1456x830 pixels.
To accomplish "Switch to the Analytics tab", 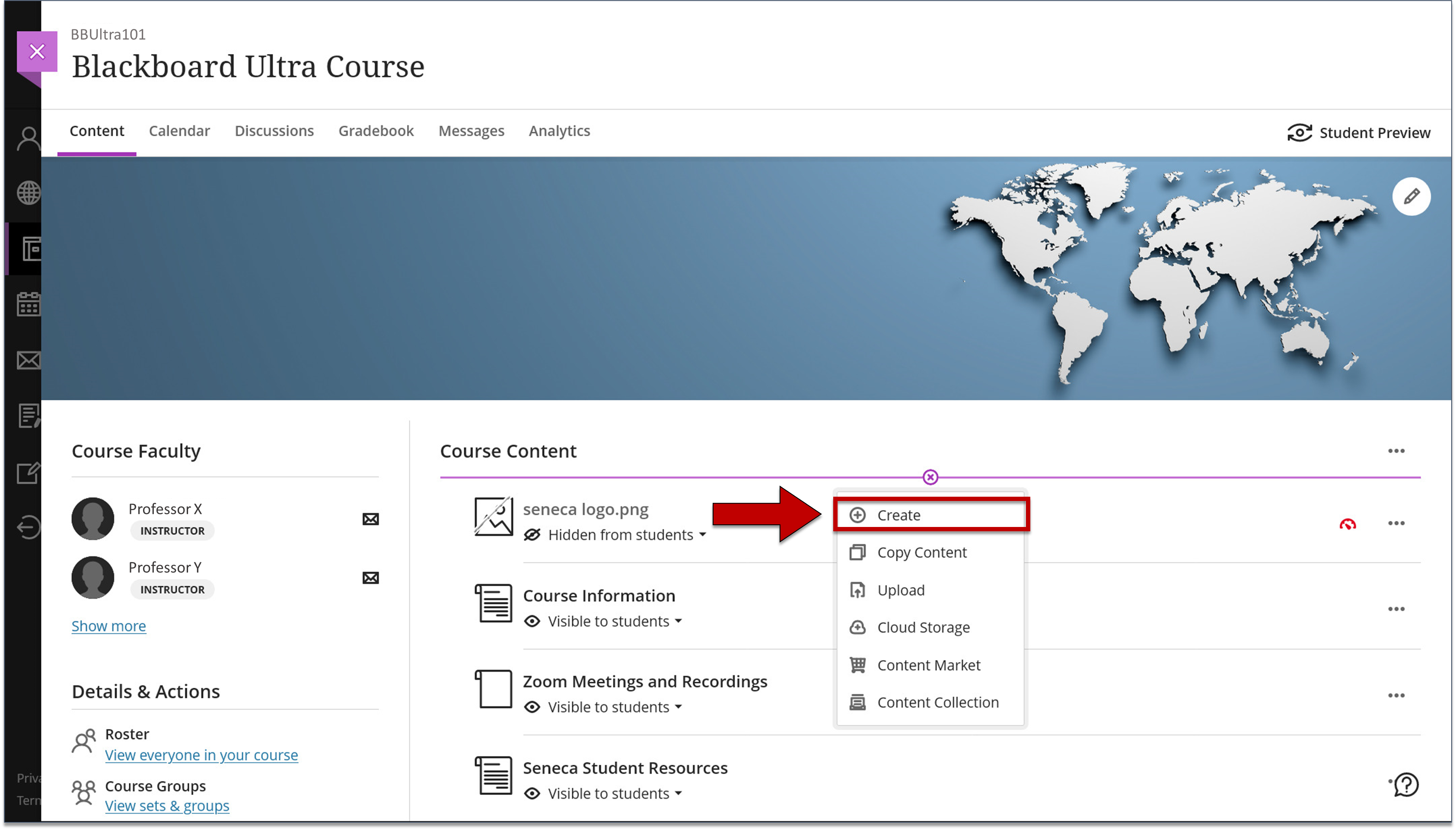I will click(559, 131).
